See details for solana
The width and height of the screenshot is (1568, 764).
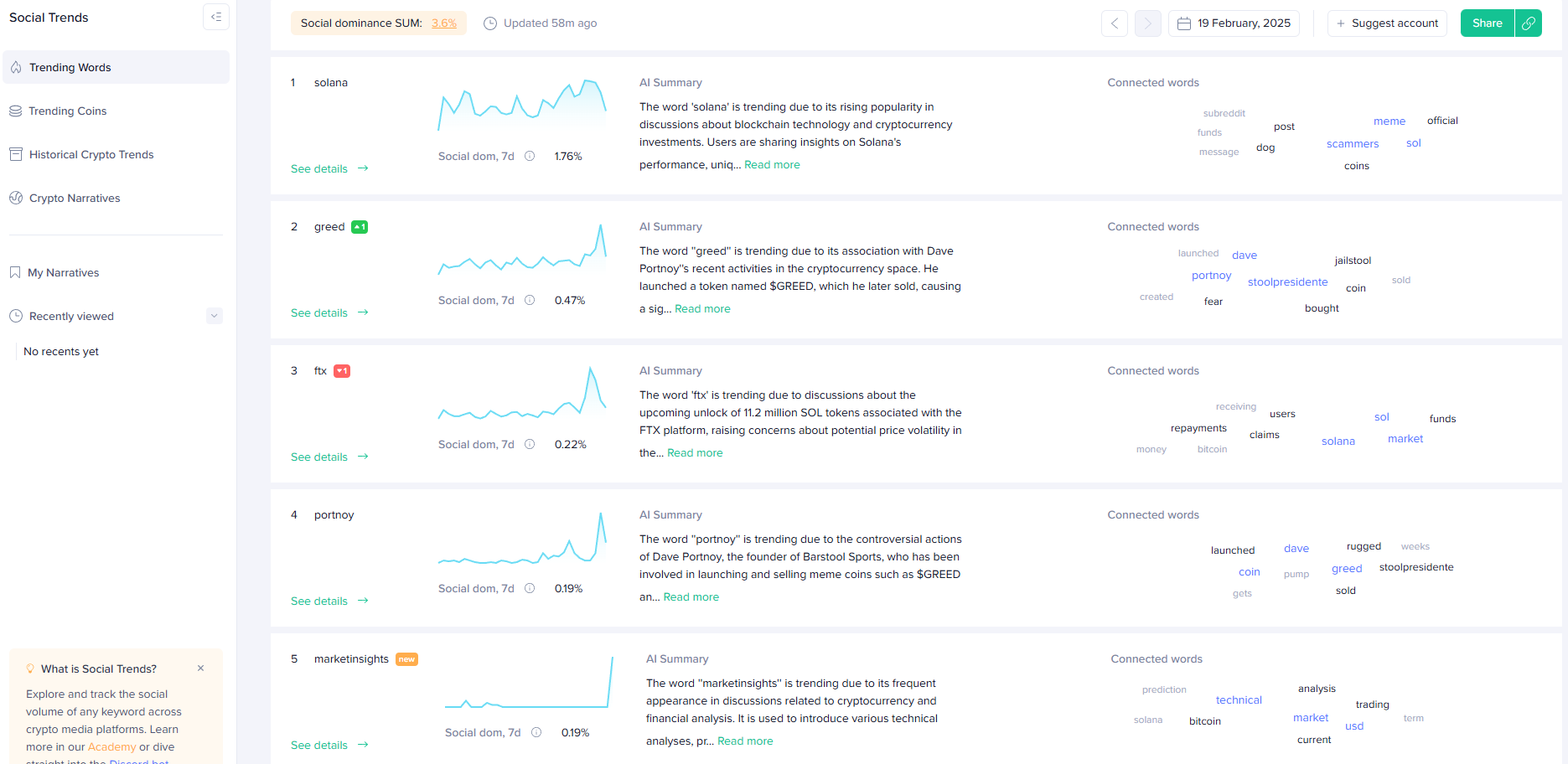click(329, 168)
